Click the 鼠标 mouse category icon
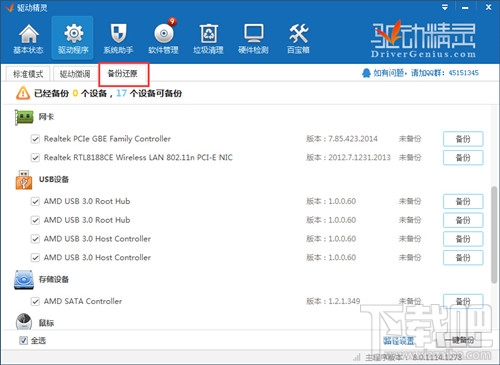This screenshot has width=500, height=365. (x=24, y=321)
